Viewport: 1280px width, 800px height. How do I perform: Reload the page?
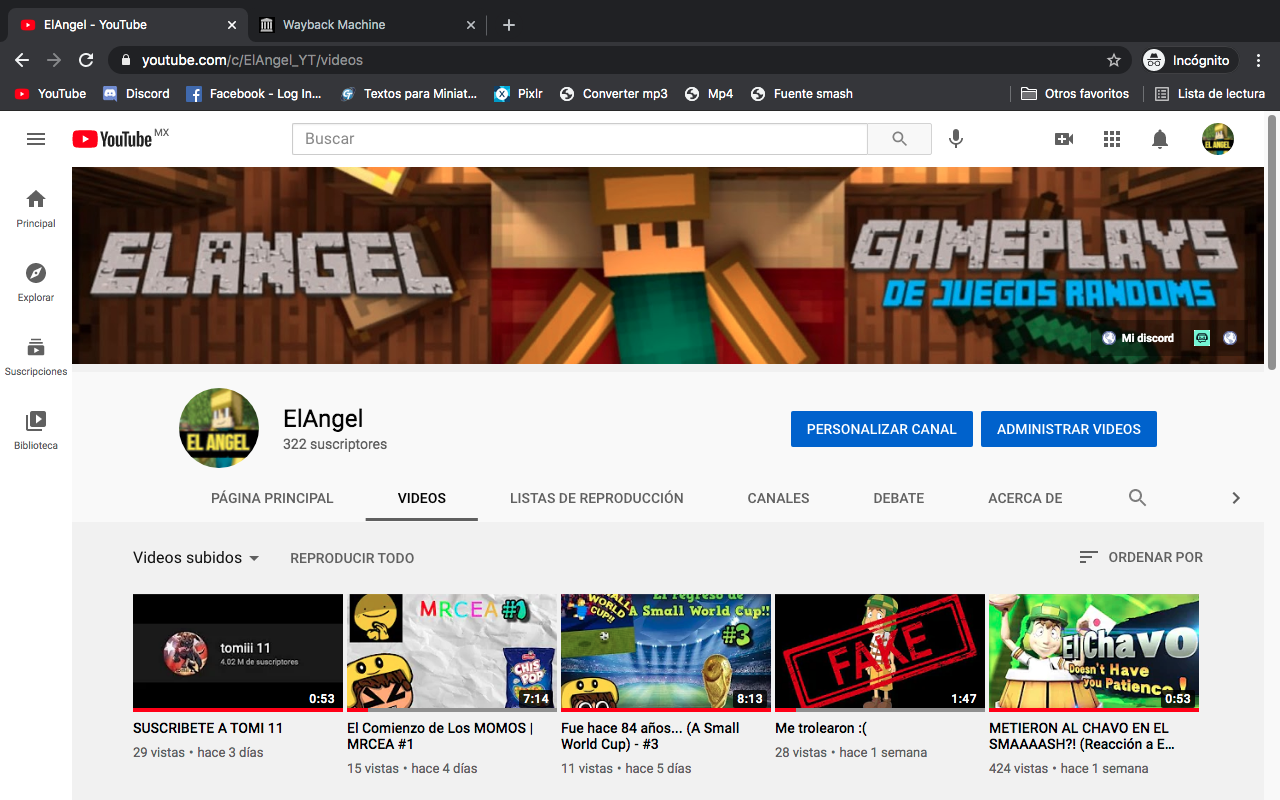[x=86, y=60]
